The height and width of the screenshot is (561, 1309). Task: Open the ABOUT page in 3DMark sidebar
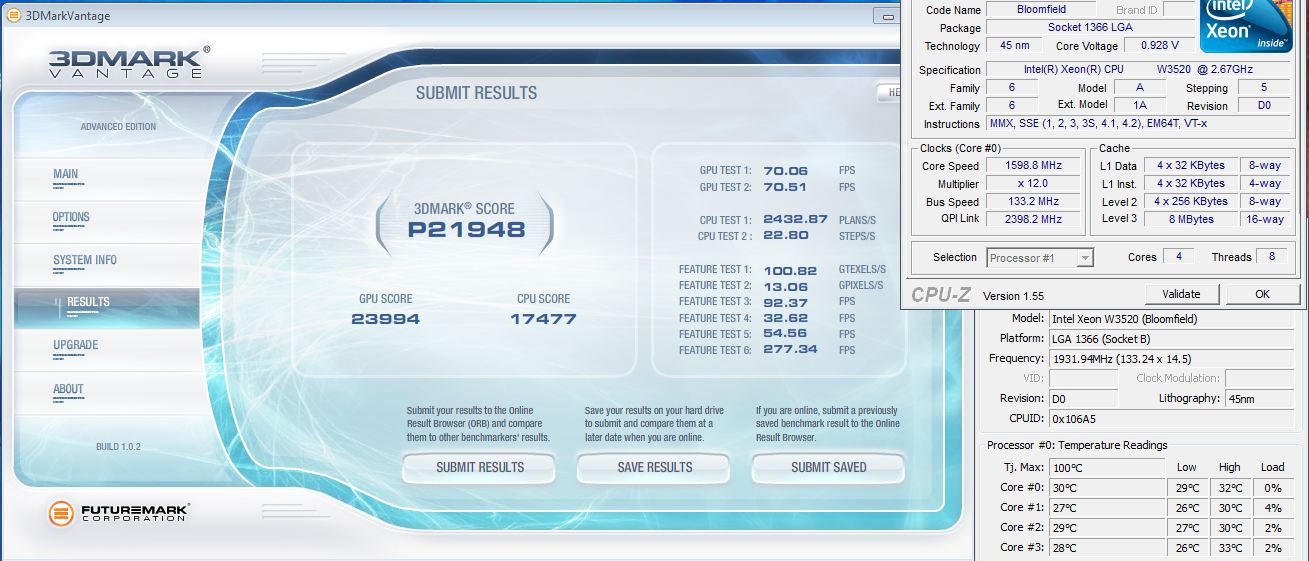[68, 389]
